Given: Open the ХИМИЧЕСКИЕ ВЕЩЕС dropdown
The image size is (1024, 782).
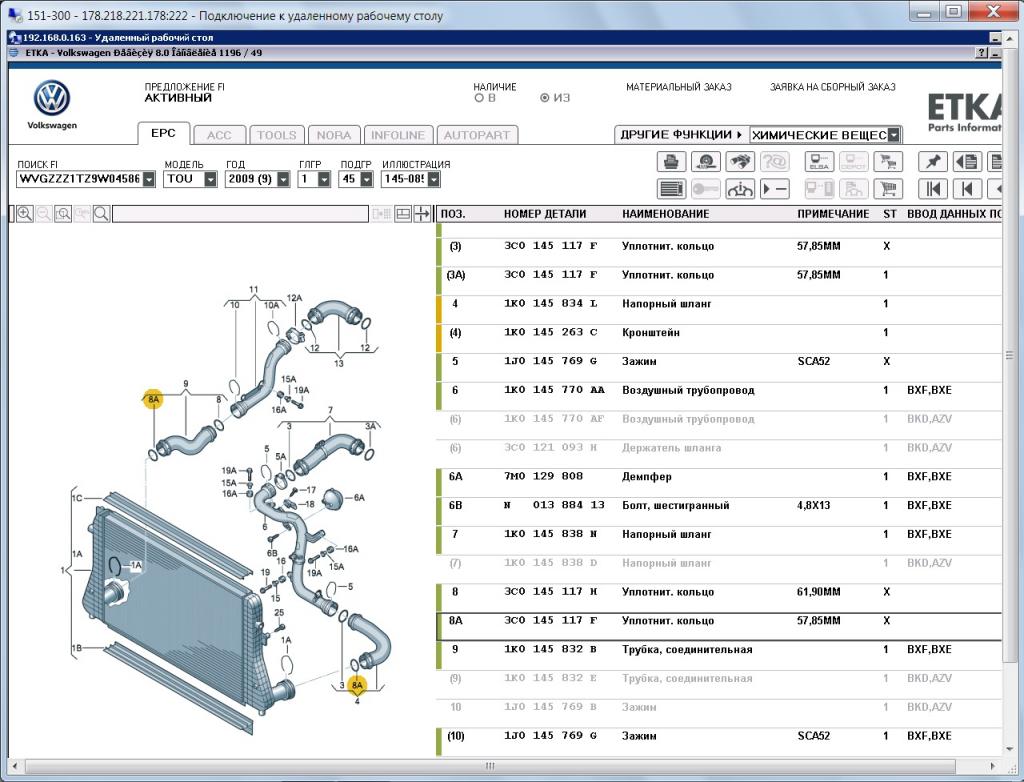Looking at the screenshot, I should click(x=893, y=135).
